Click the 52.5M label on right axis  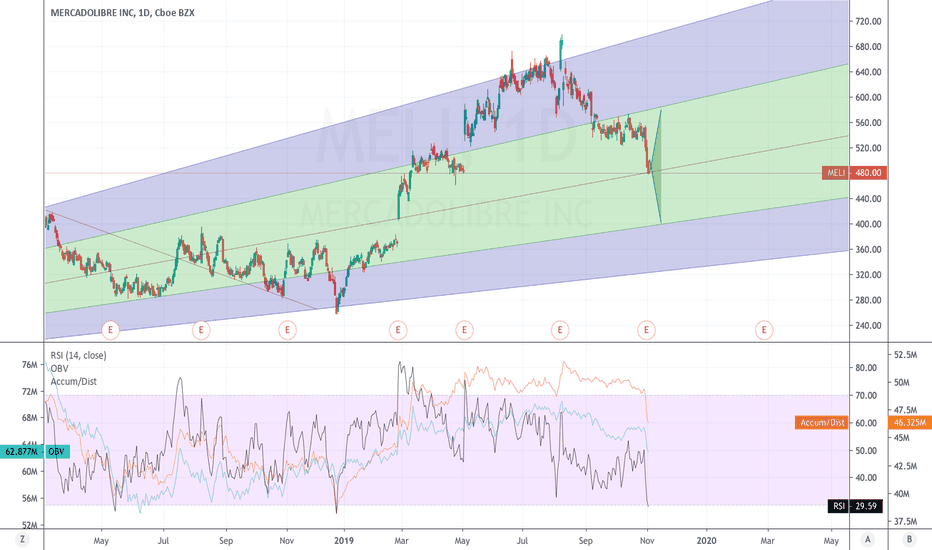coord(905,355)
